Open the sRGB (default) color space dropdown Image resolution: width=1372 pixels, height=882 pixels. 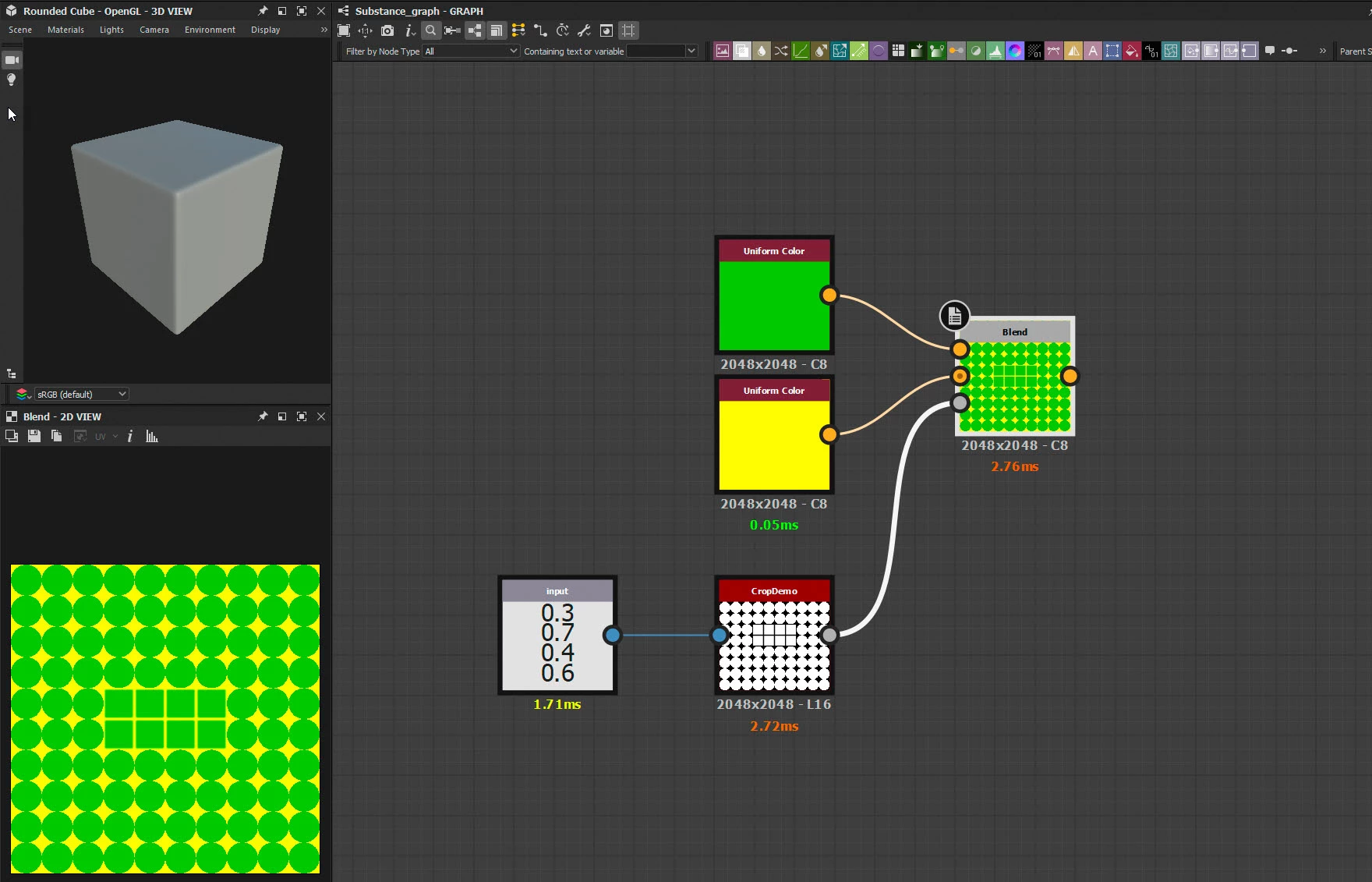click(81, 395)
